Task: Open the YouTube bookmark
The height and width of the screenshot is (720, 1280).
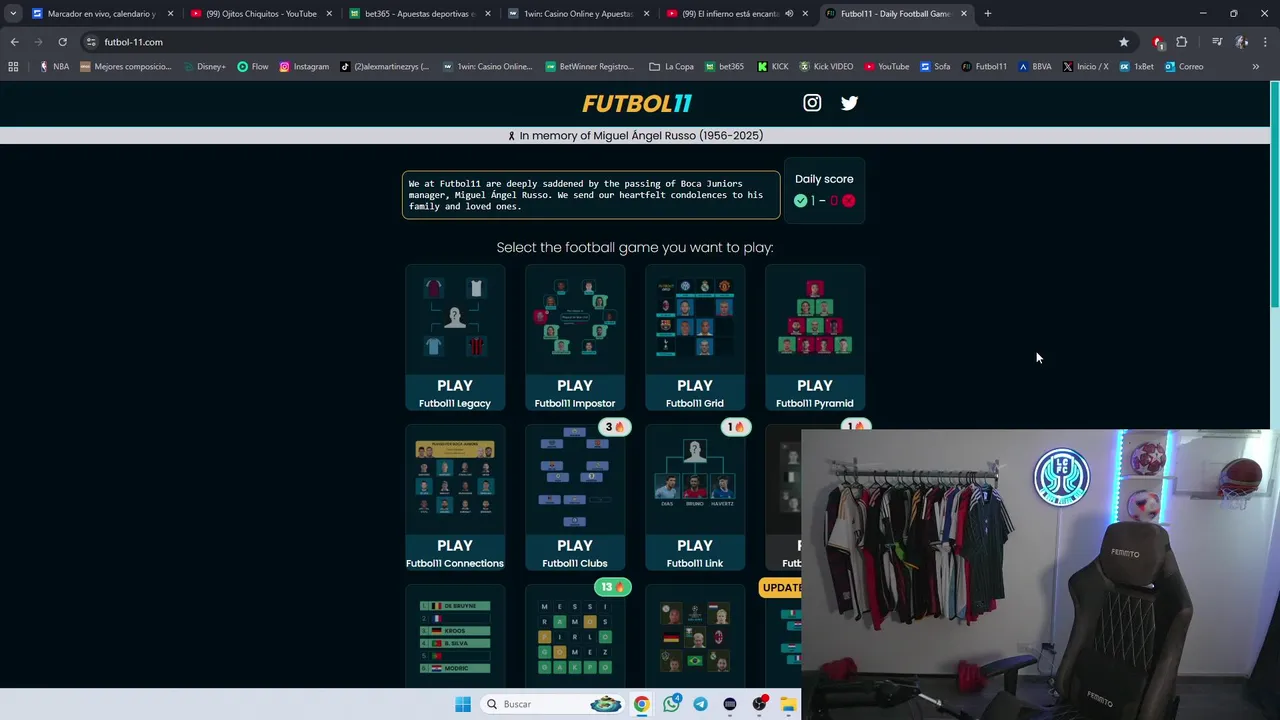Action: pos(887,67)
